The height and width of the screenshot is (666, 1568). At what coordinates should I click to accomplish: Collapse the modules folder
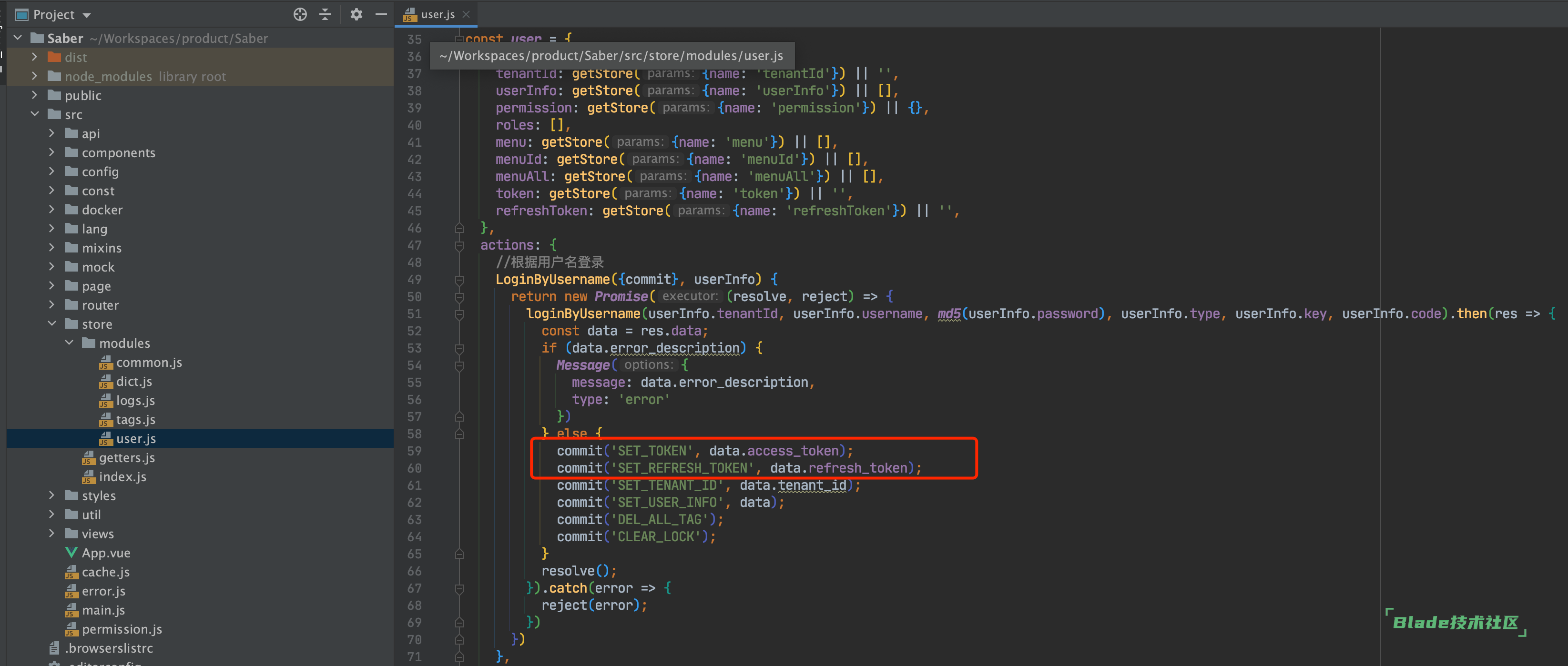click(x=69, y=343)
